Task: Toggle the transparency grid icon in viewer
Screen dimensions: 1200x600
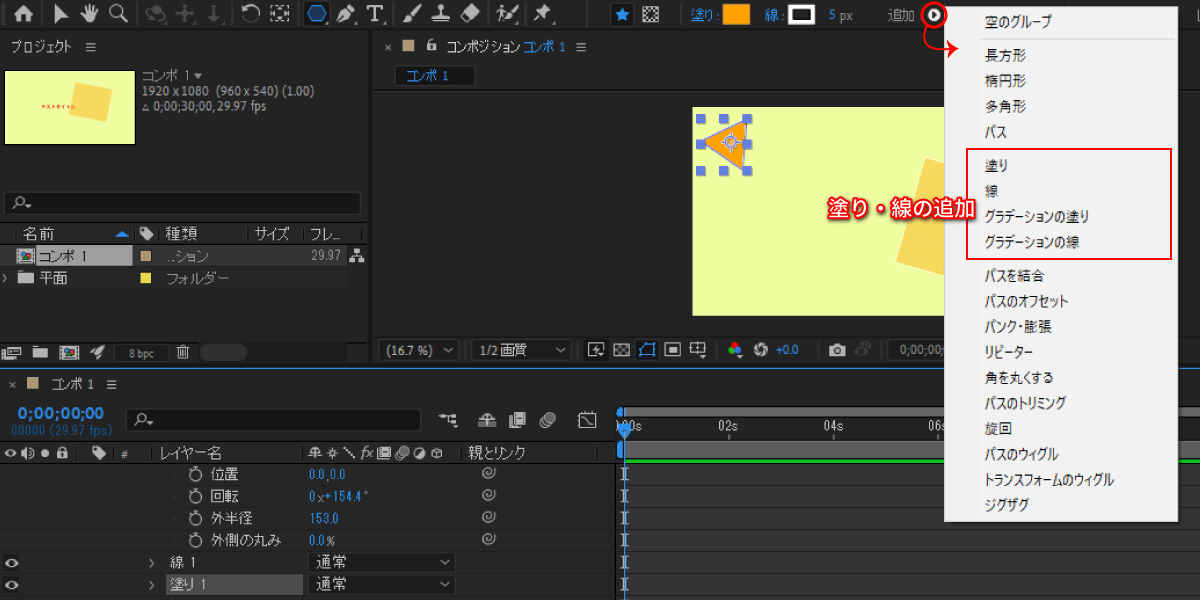Action: [x=621, y=350]
